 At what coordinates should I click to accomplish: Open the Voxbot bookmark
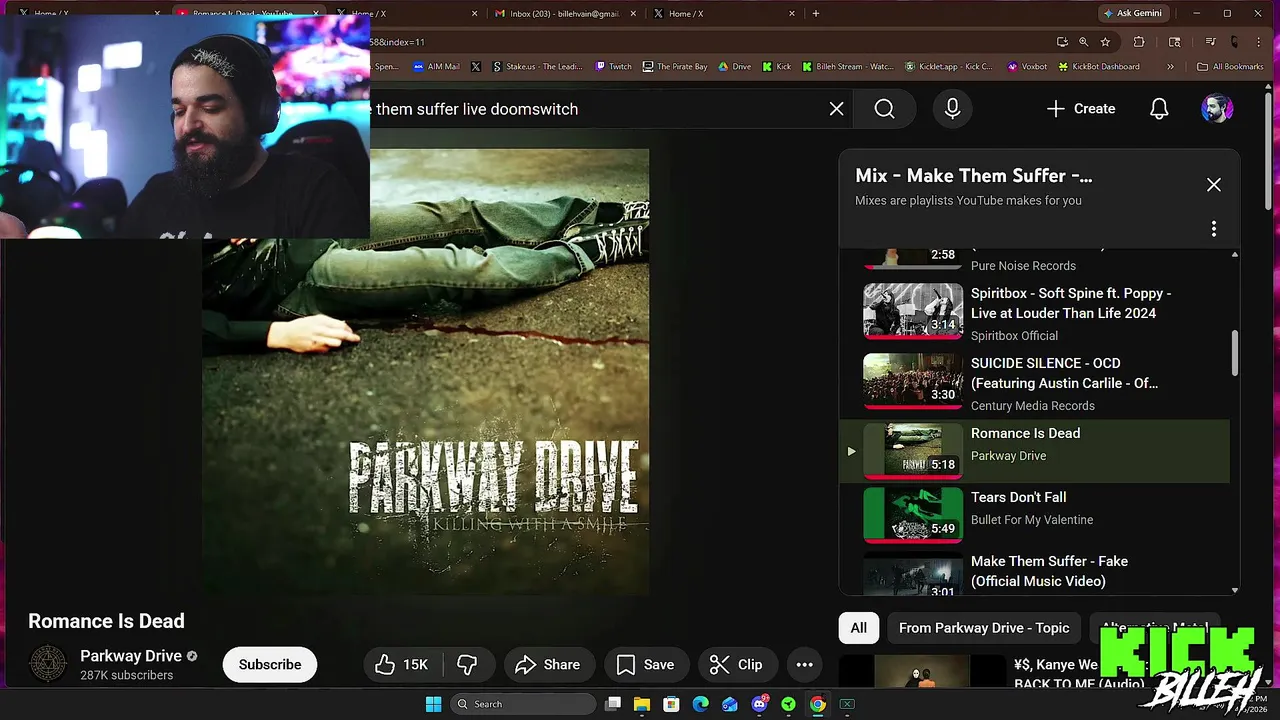1028,67
